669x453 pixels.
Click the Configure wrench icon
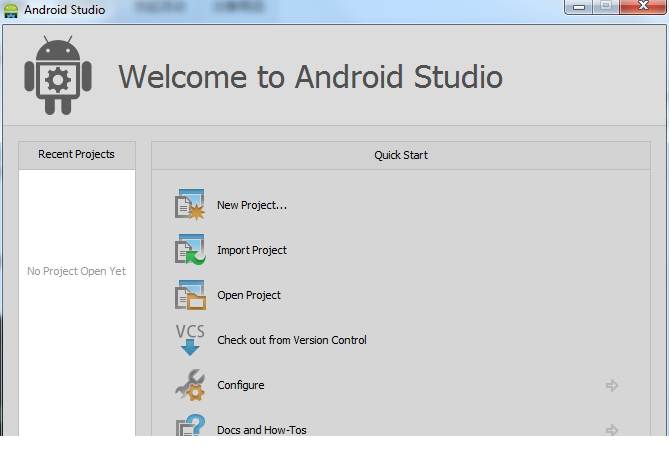(x=190, y=385)
